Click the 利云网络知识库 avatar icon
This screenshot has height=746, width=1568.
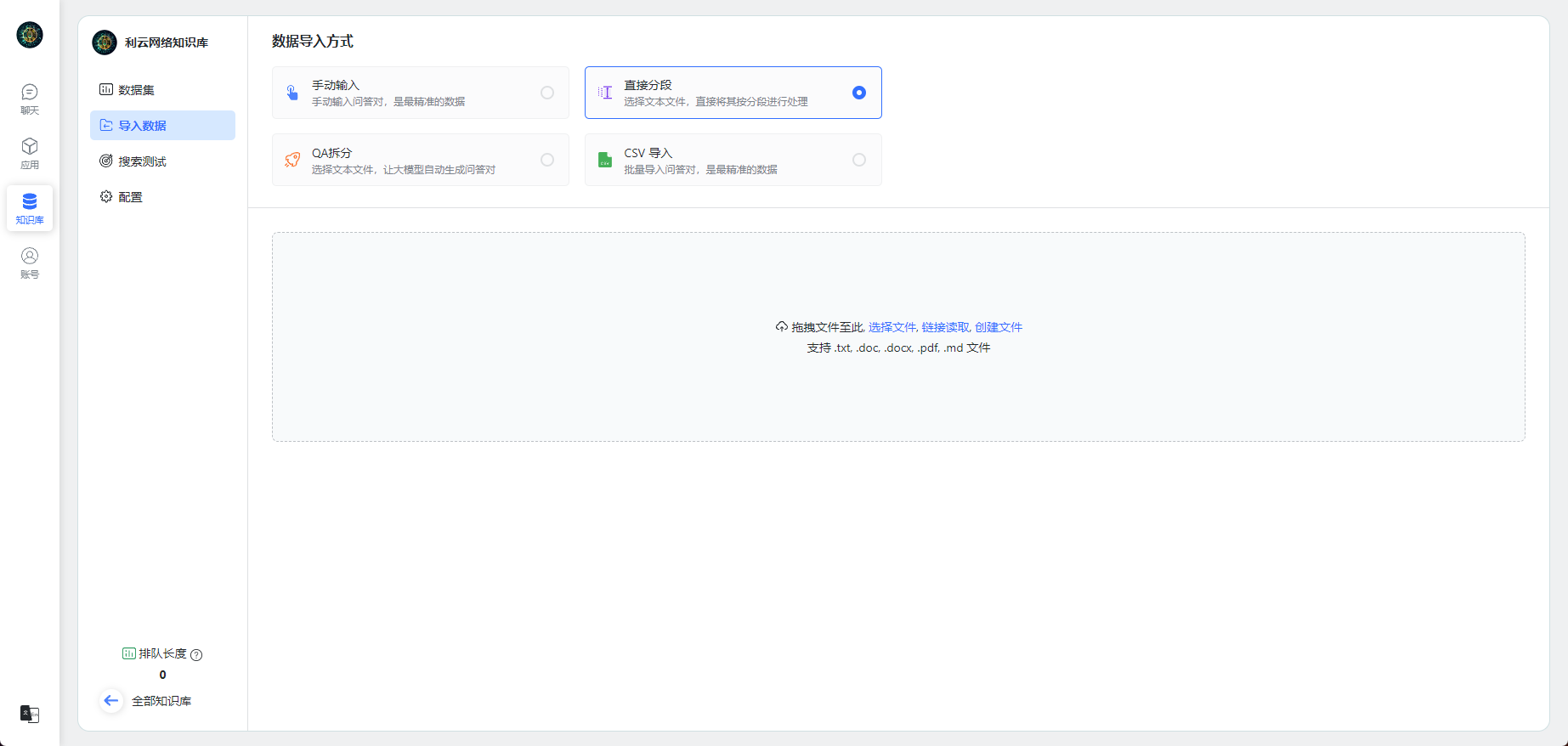pyautogui.click(x=105, y=42)
